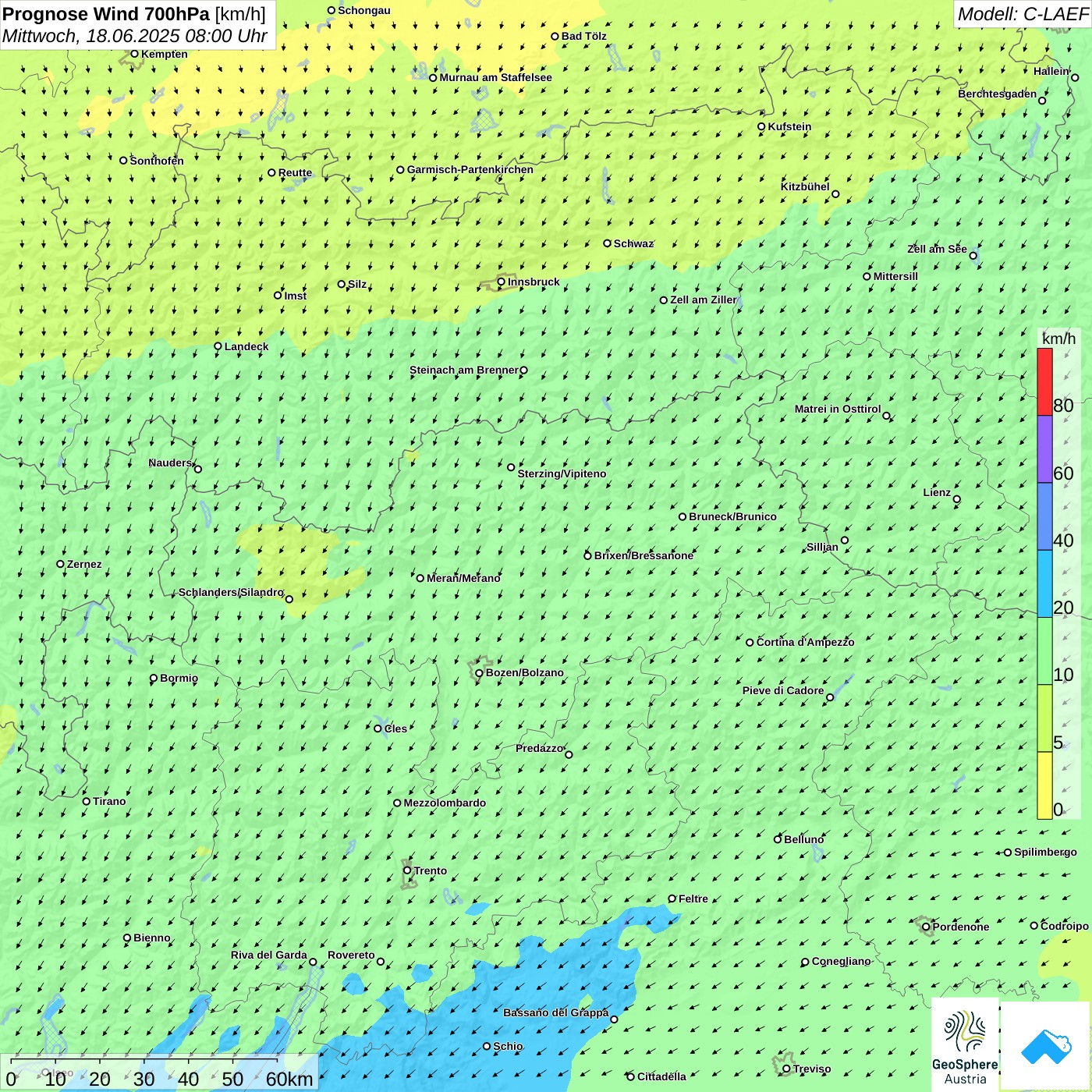
Task: Click the Treviso city marker circle
Action: [786, 1069]
